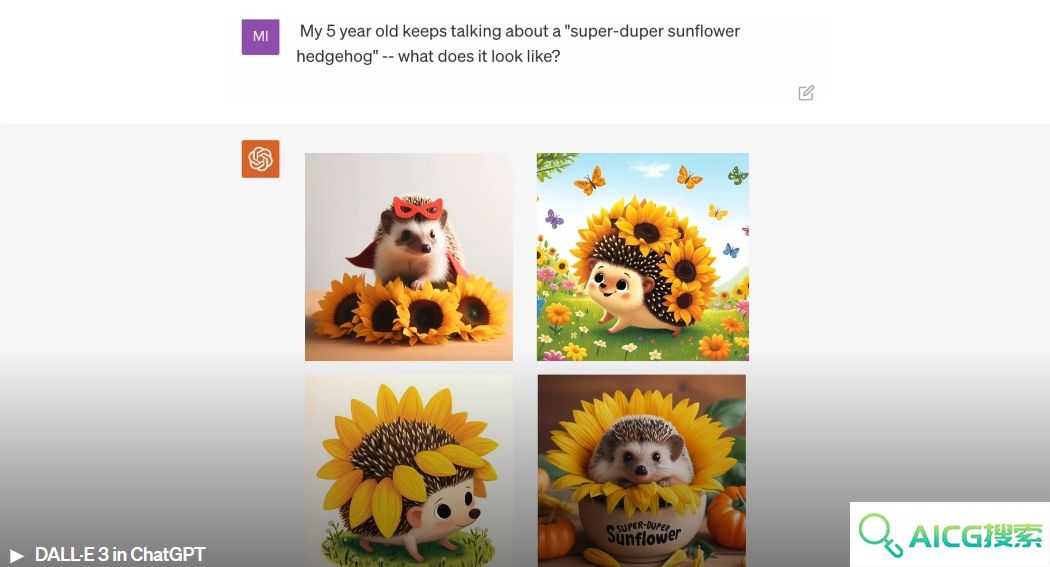The height and width of the screenshot is (567, 1050).
Task: Click the purple butterfly in cartoon meadow image
Action: tap(554, 218)
